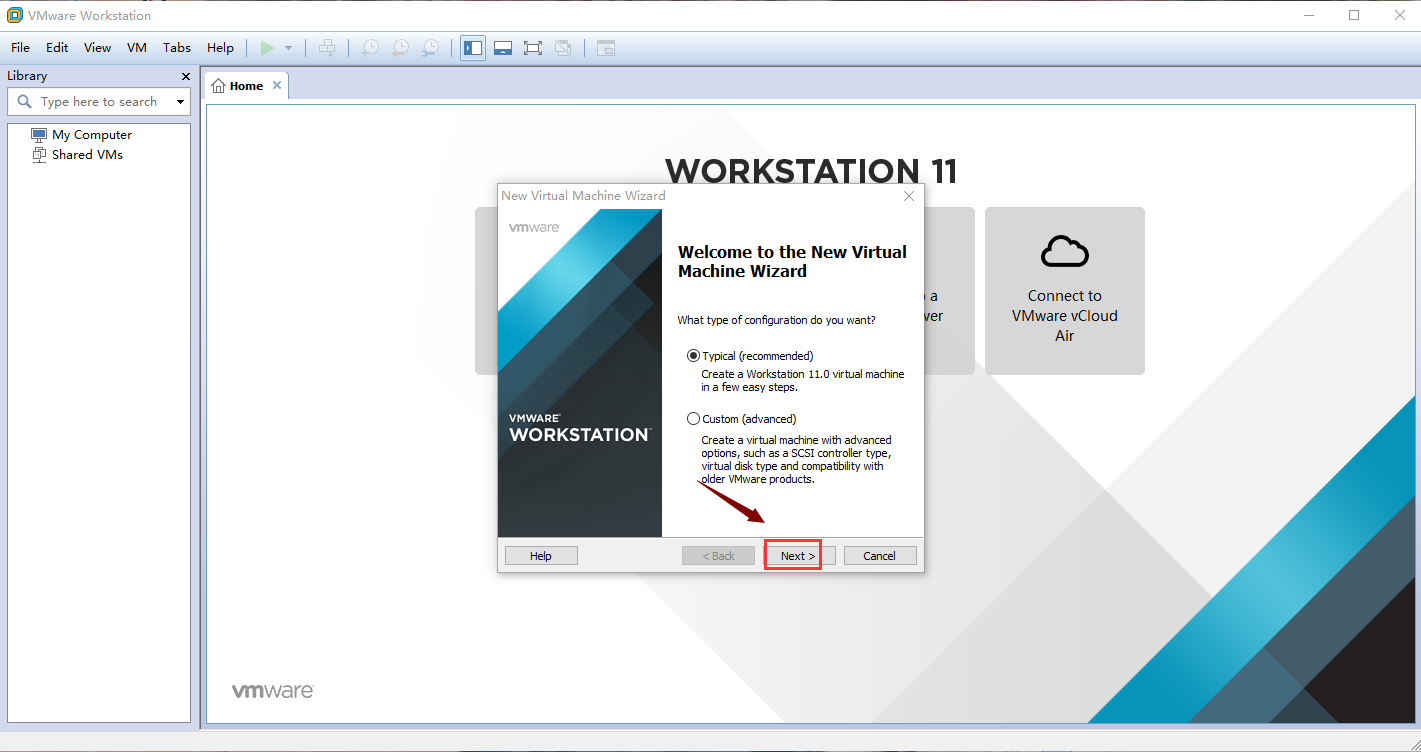Open the Tabs menu
The height and width of the screenshot is (752, 1421).
(x=177, y=48)
